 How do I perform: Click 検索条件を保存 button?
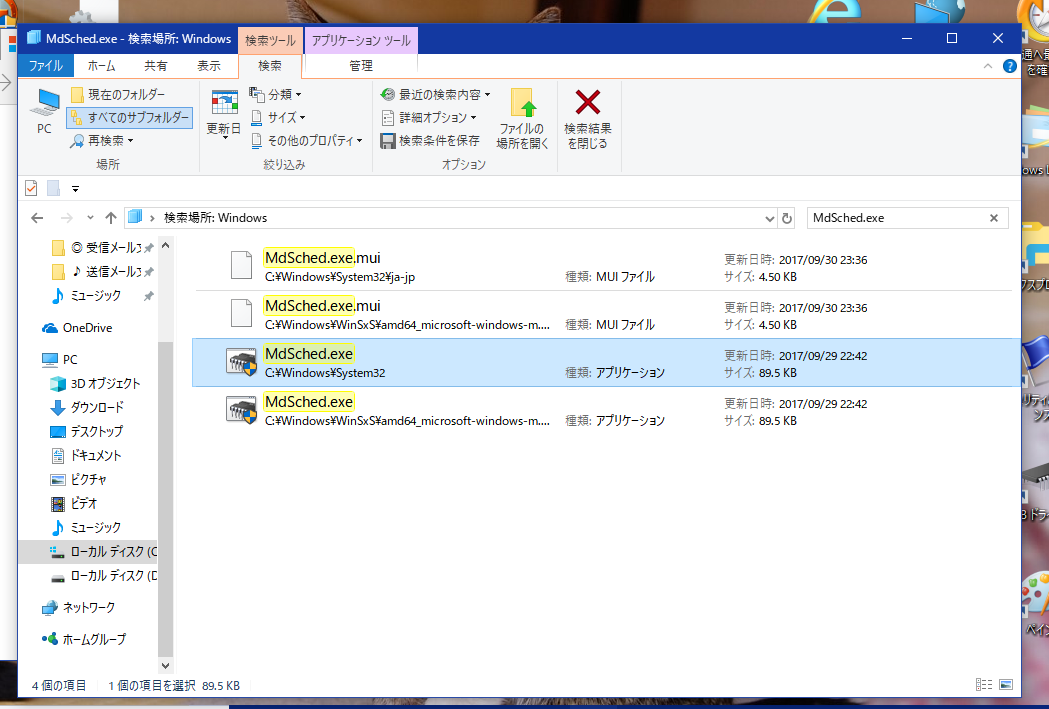[430, 140]
